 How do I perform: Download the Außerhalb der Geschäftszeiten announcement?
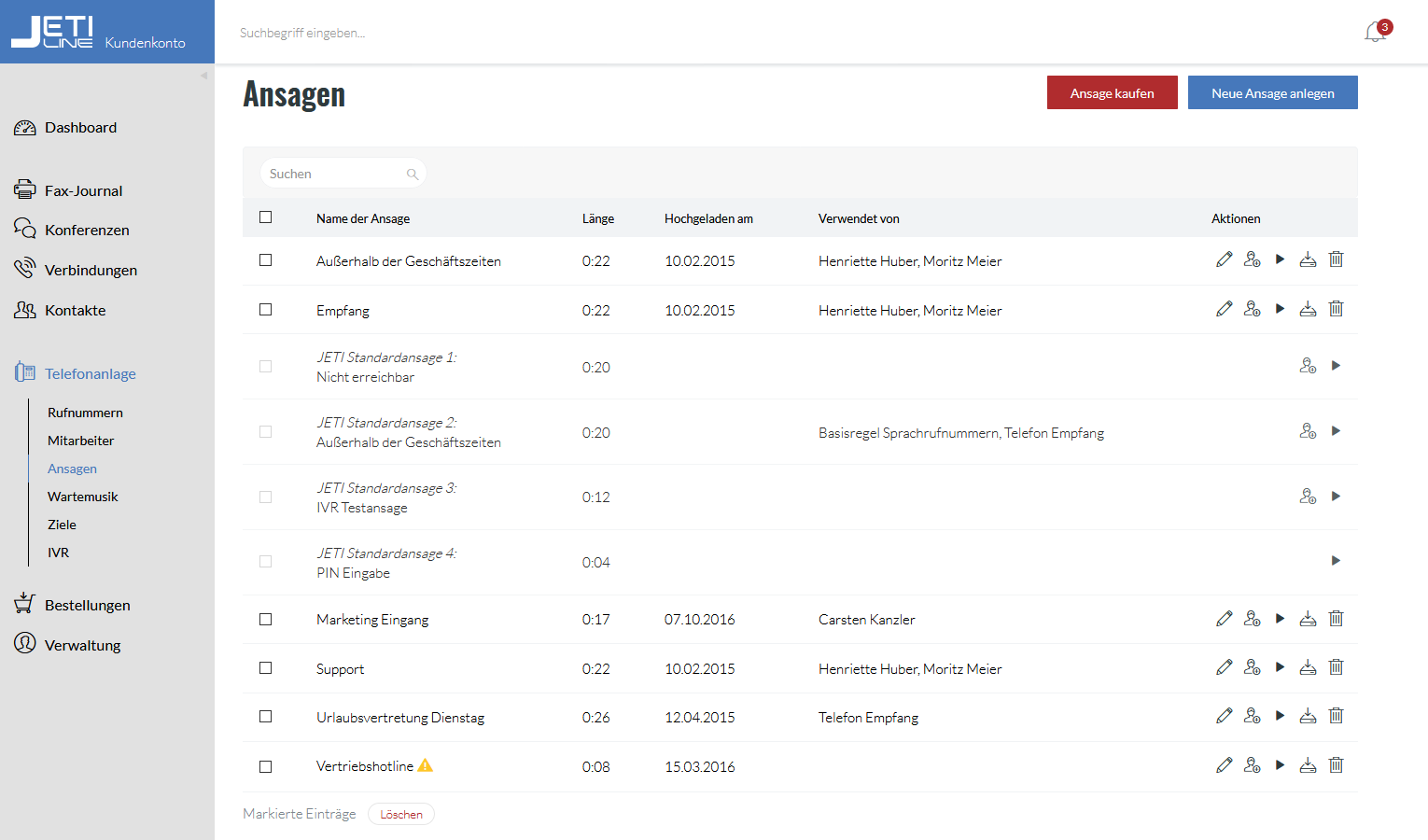[x=1309, y=259]
